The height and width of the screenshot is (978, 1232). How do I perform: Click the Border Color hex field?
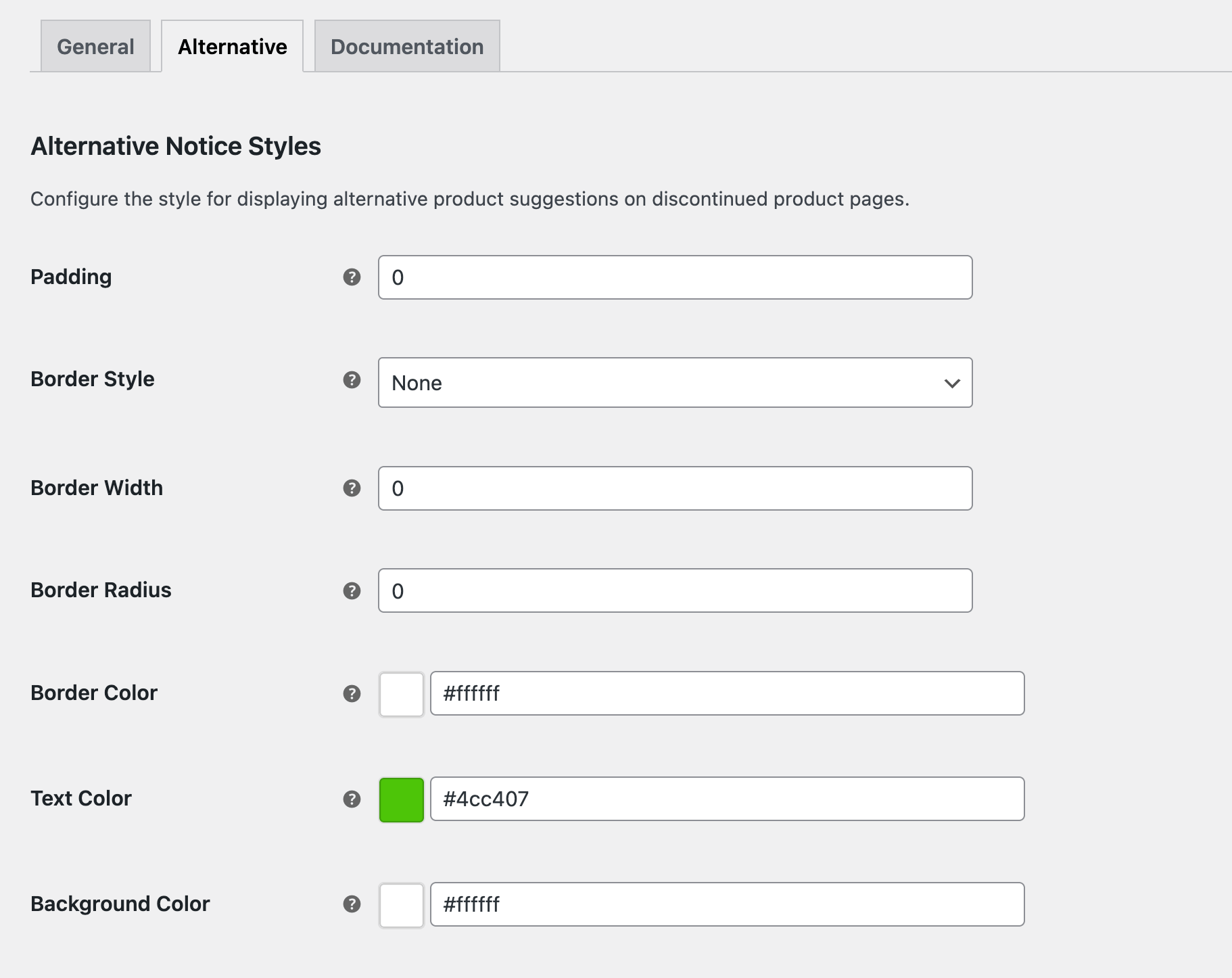pos(727,694)
